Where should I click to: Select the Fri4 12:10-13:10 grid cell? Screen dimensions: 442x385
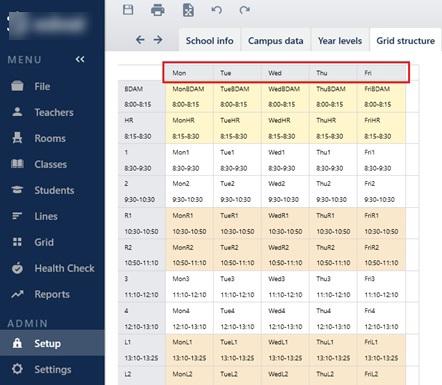click(x=381, y=318)
